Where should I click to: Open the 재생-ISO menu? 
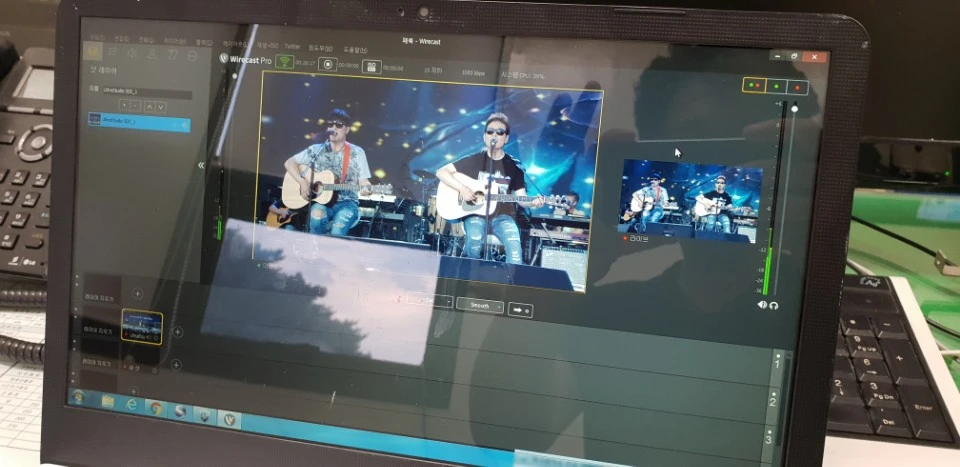(268, 45)
